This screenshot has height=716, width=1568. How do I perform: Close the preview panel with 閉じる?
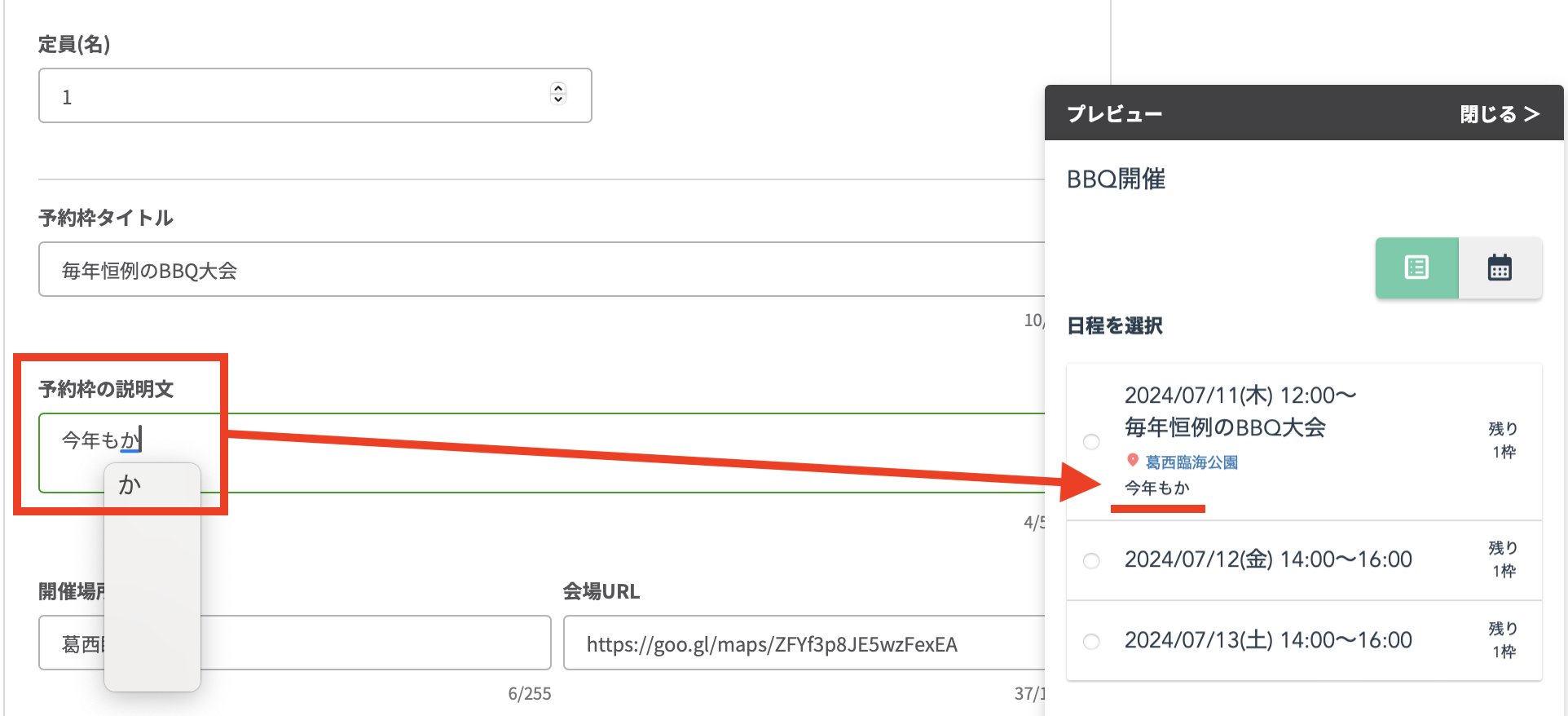(1499, 113)
